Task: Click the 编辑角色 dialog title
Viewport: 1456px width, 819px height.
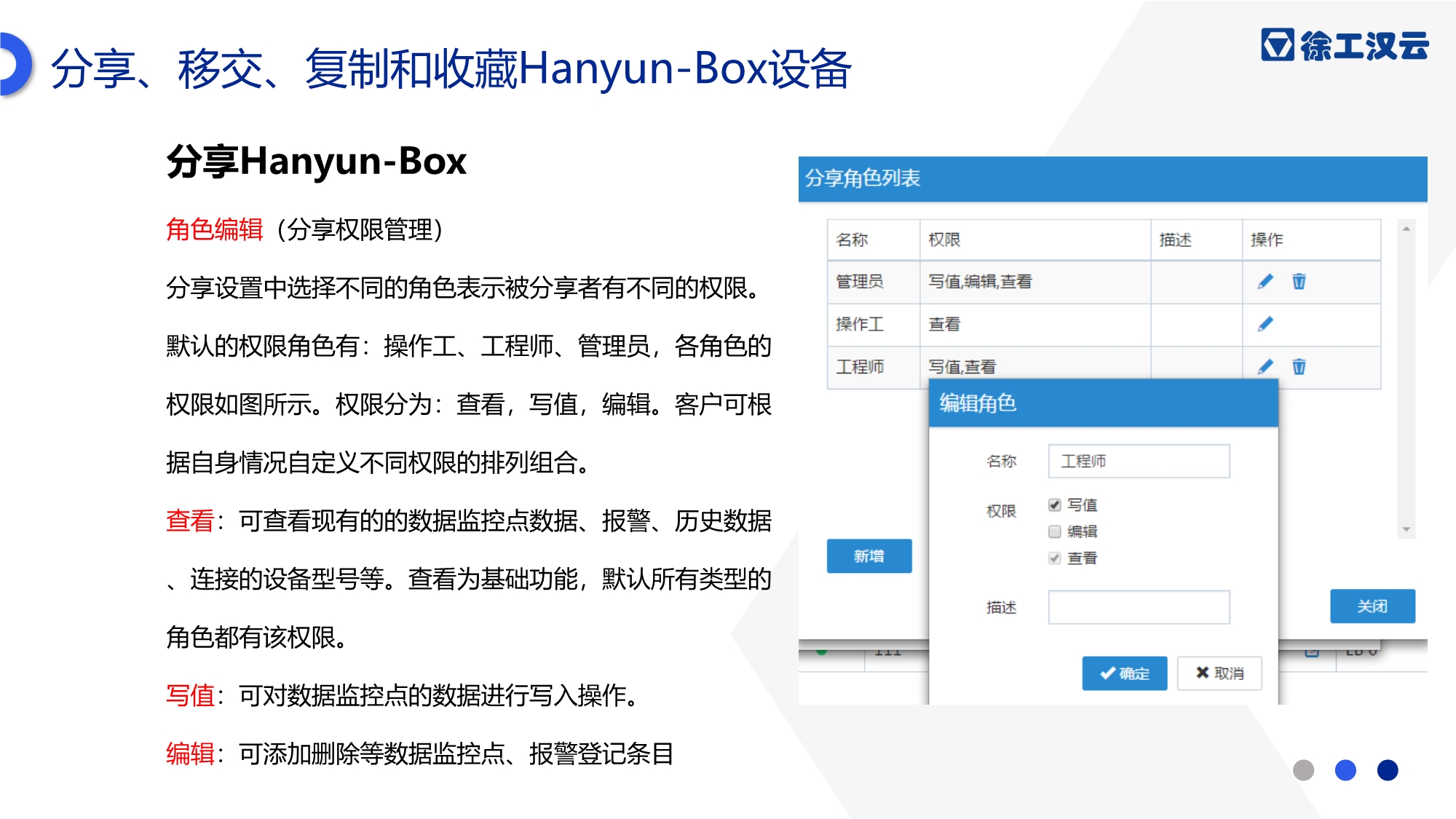Action: tap(978, 403)
